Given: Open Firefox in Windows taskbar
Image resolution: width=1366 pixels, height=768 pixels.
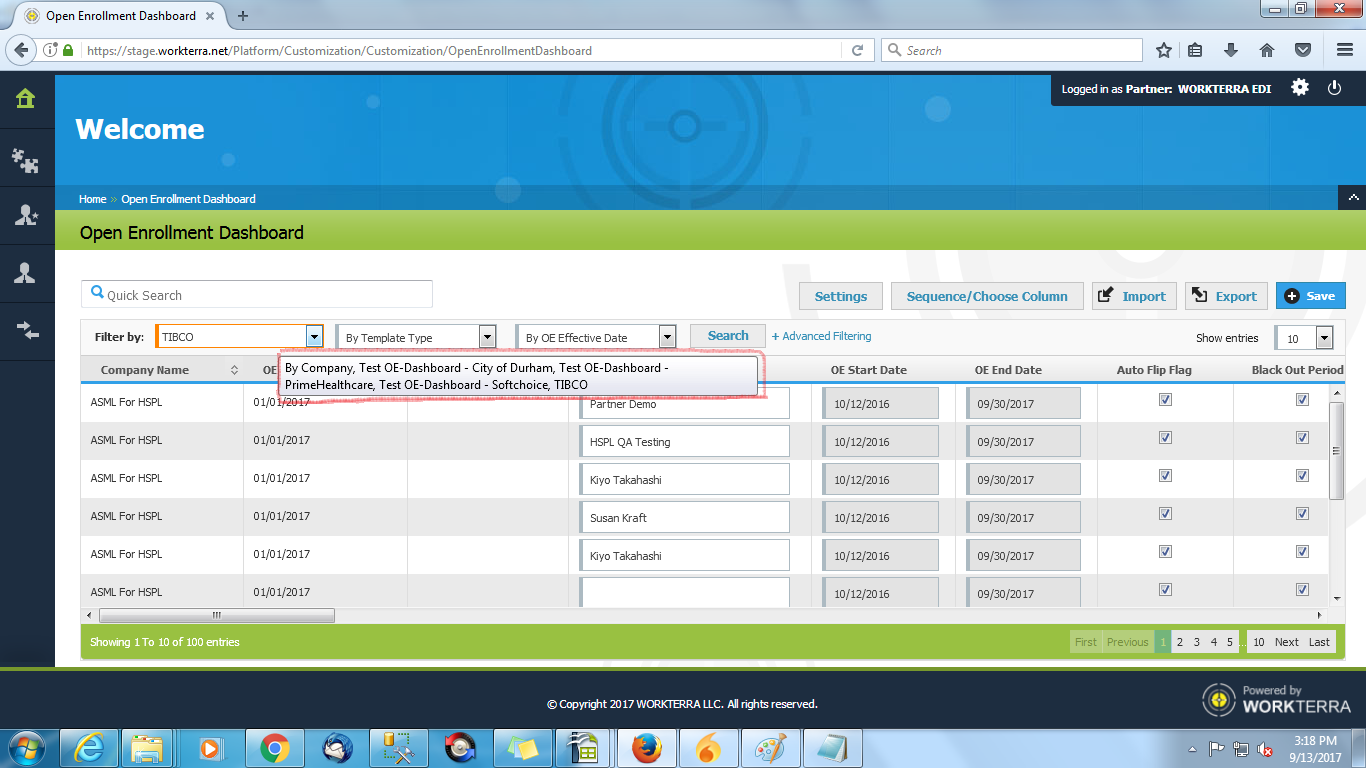Looking at the screenshot, I should click(x=647, y=748).
